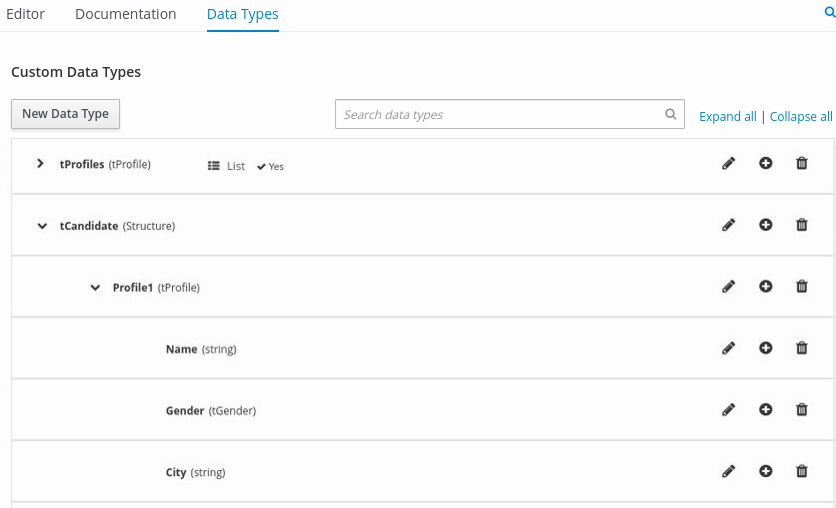The height and width of the screenshot is (508, 836).
Task: Edit the Profile1 field
Action: tap(728, 287)
